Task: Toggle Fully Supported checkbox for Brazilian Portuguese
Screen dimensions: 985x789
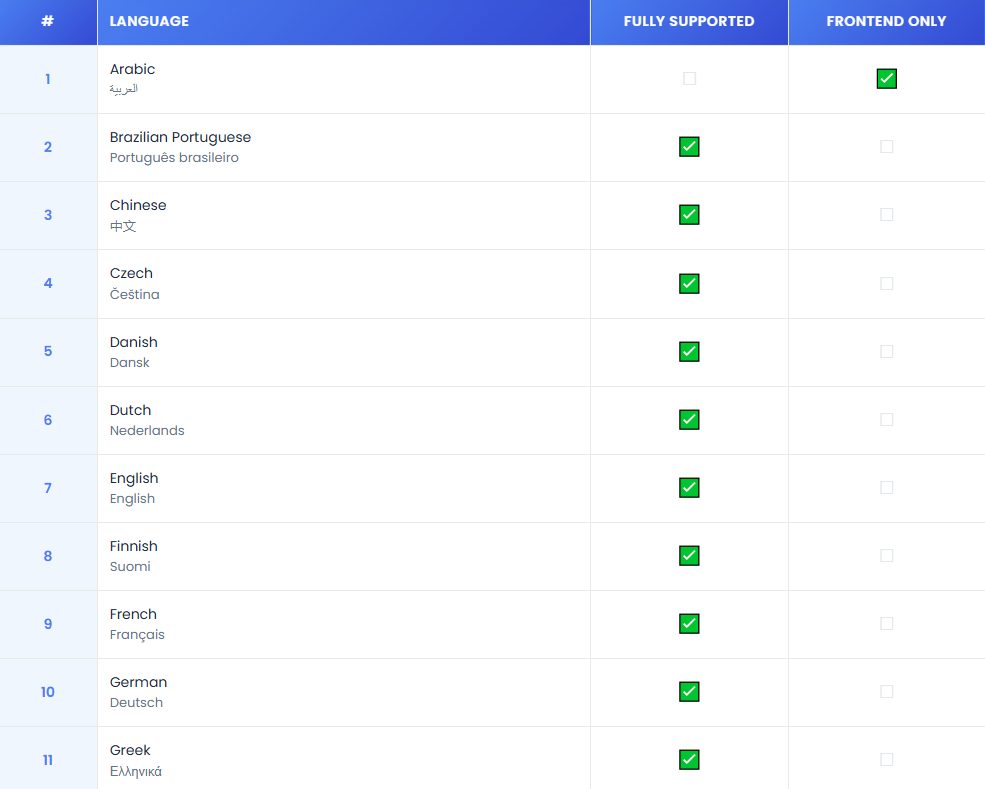Action: pos(689,147)
